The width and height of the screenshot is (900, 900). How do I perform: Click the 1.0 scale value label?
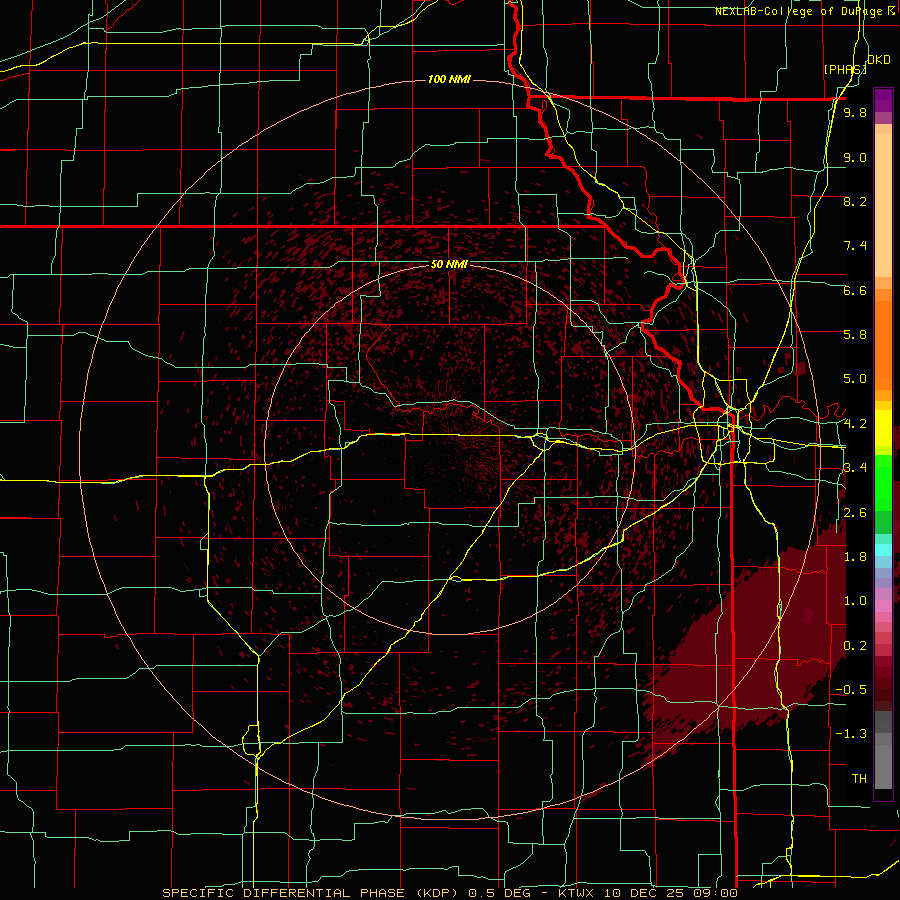click(855, 601)
